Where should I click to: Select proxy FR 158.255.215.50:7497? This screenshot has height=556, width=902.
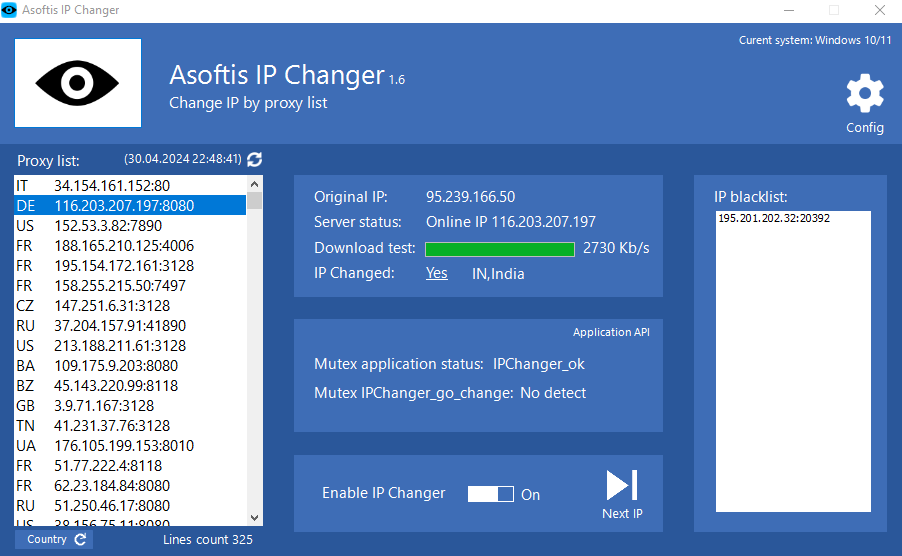coord(130,286)
